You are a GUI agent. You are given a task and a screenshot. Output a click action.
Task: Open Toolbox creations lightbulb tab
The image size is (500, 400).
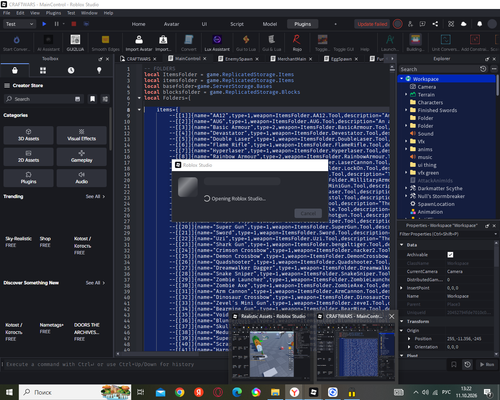tap(99, 70)
